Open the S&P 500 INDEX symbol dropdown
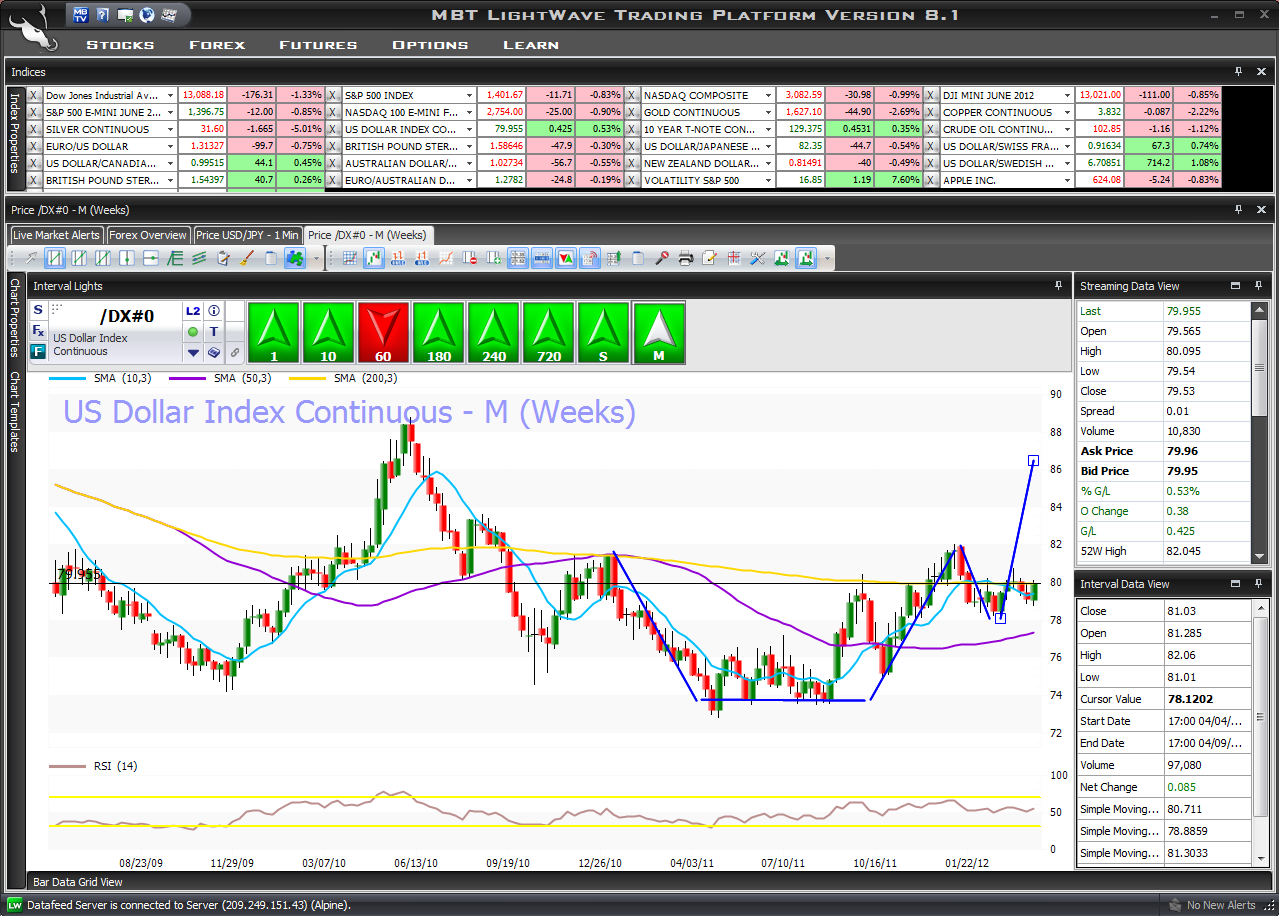 (x=470, y=95)
